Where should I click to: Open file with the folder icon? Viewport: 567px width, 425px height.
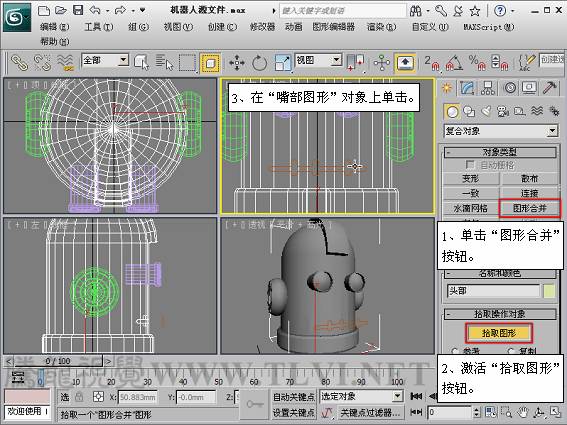click(x=61, y=10)
